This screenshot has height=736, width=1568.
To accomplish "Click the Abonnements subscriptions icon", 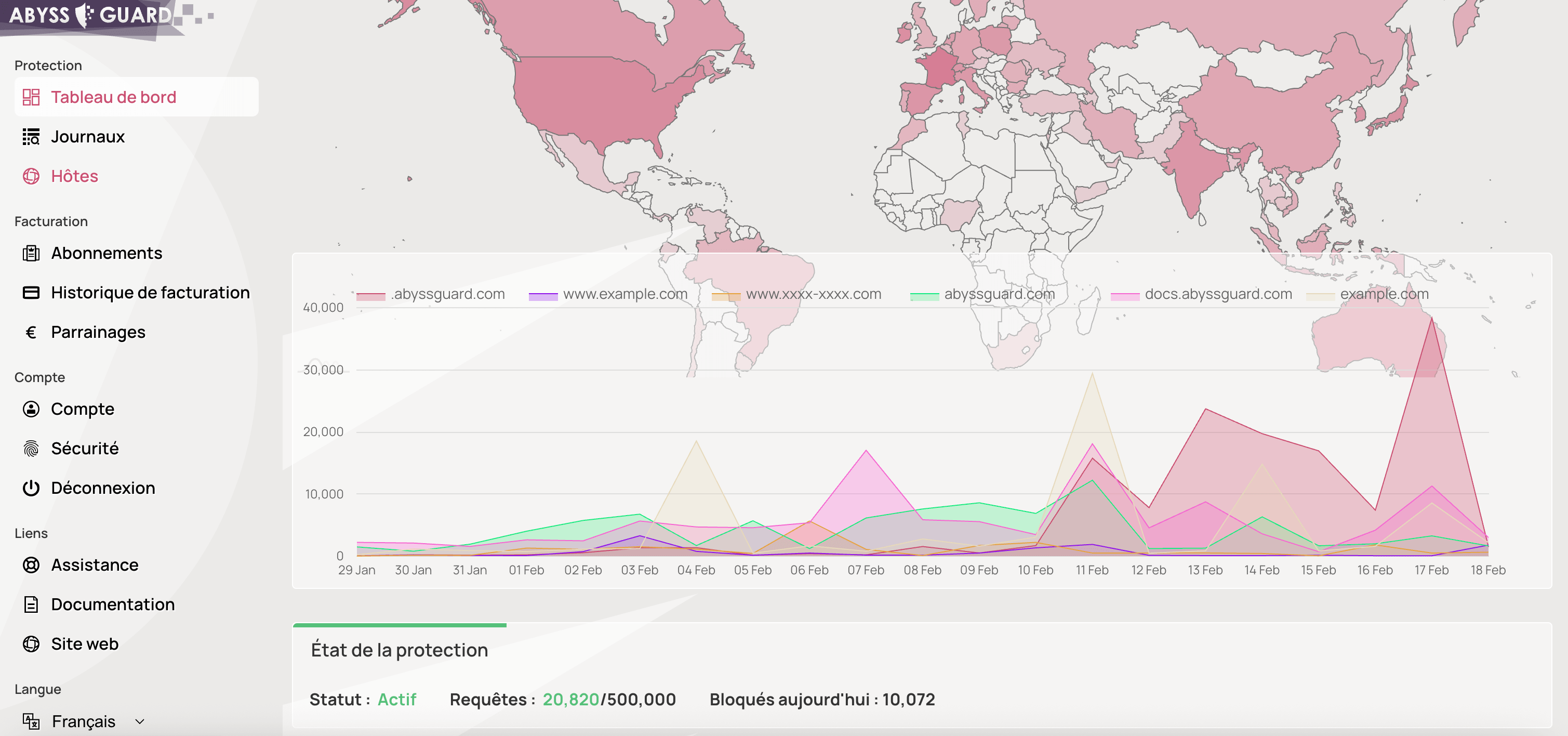I will pos(31,253).
